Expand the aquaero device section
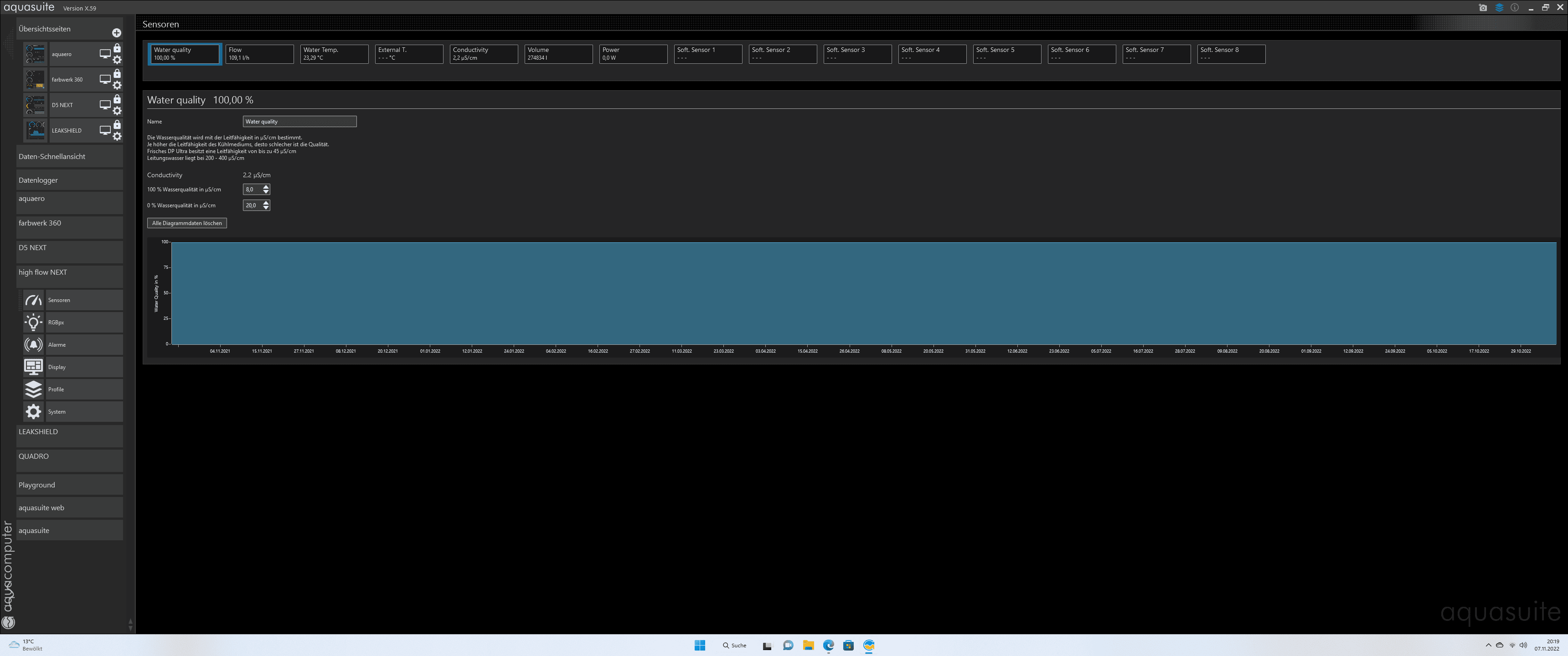This screenshot has height=656, width=1568. click(x=69, y=203)
